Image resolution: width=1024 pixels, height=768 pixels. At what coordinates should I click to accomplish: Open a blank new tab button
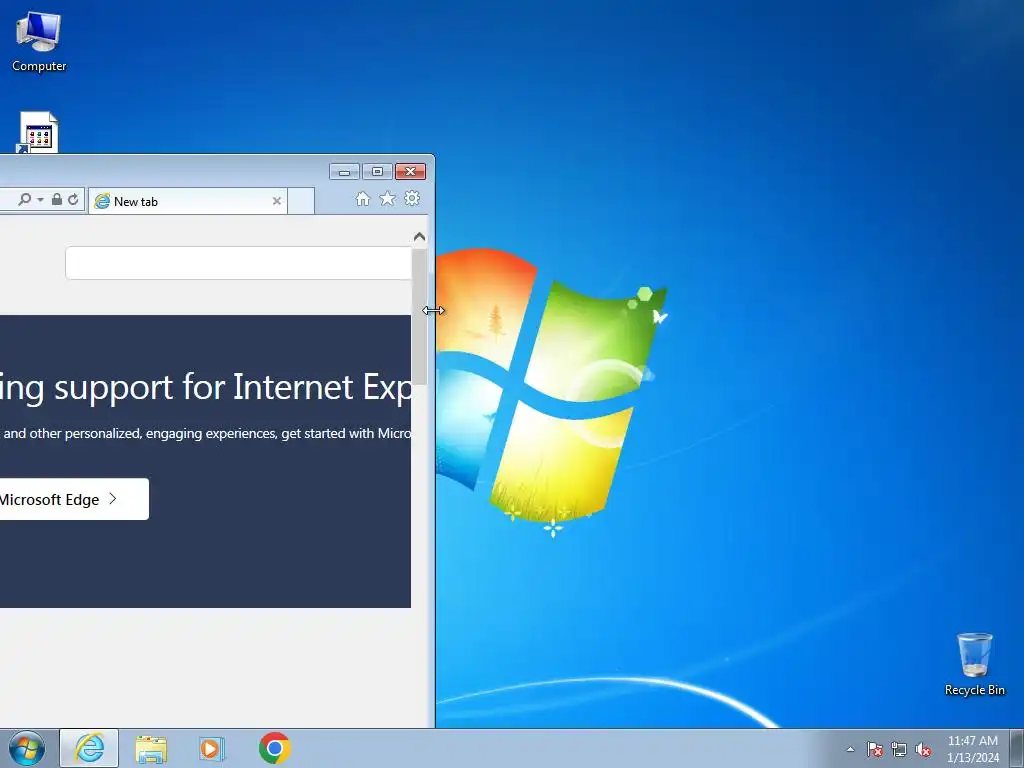tap(301, 201)
